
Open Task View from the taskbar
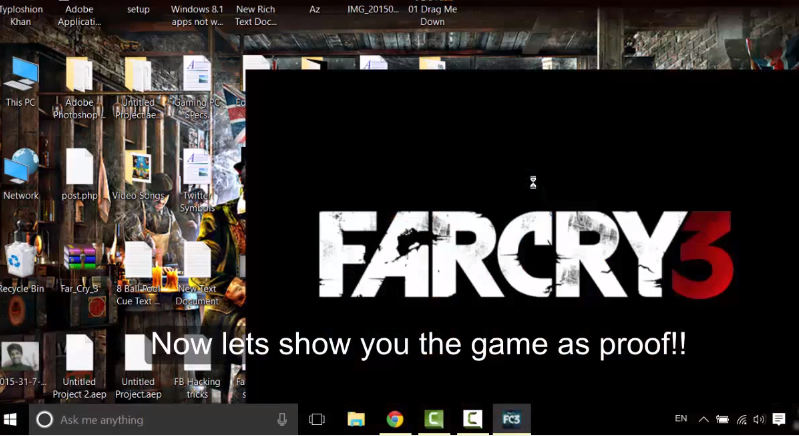click(317, 420)
